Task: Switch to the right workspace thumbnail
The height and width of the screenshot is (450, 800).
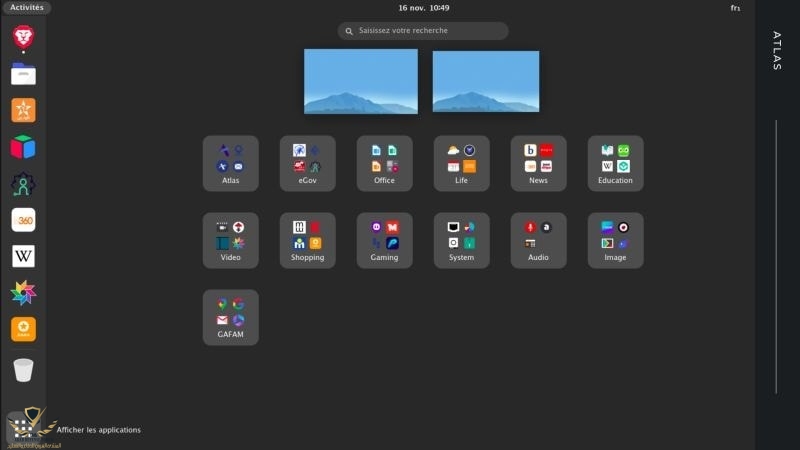Action: pyautogui.click(x=485, y=81)
